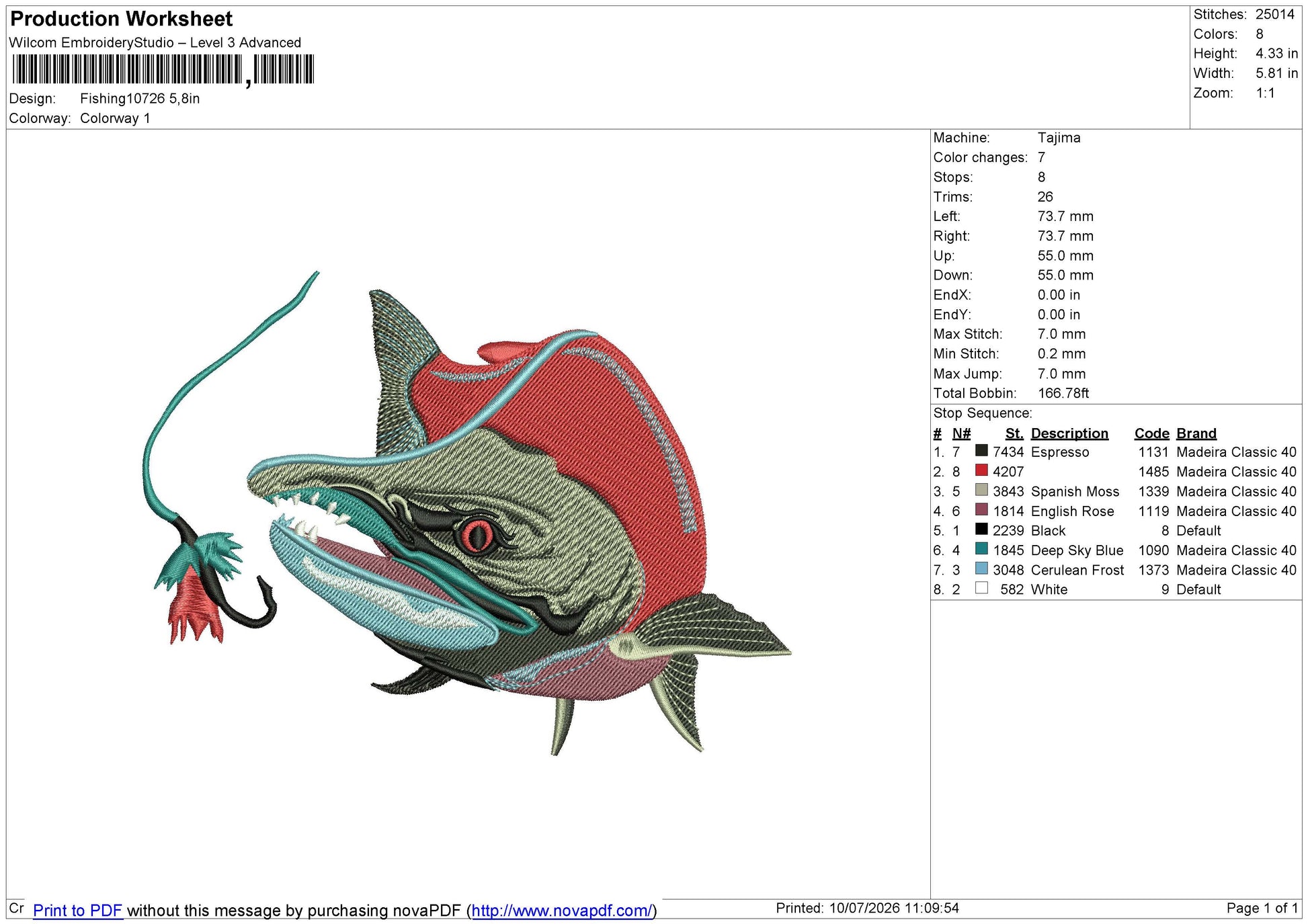Click the White thread color swatch
This screenshot has width=1308, height=924.
point(981,588)
